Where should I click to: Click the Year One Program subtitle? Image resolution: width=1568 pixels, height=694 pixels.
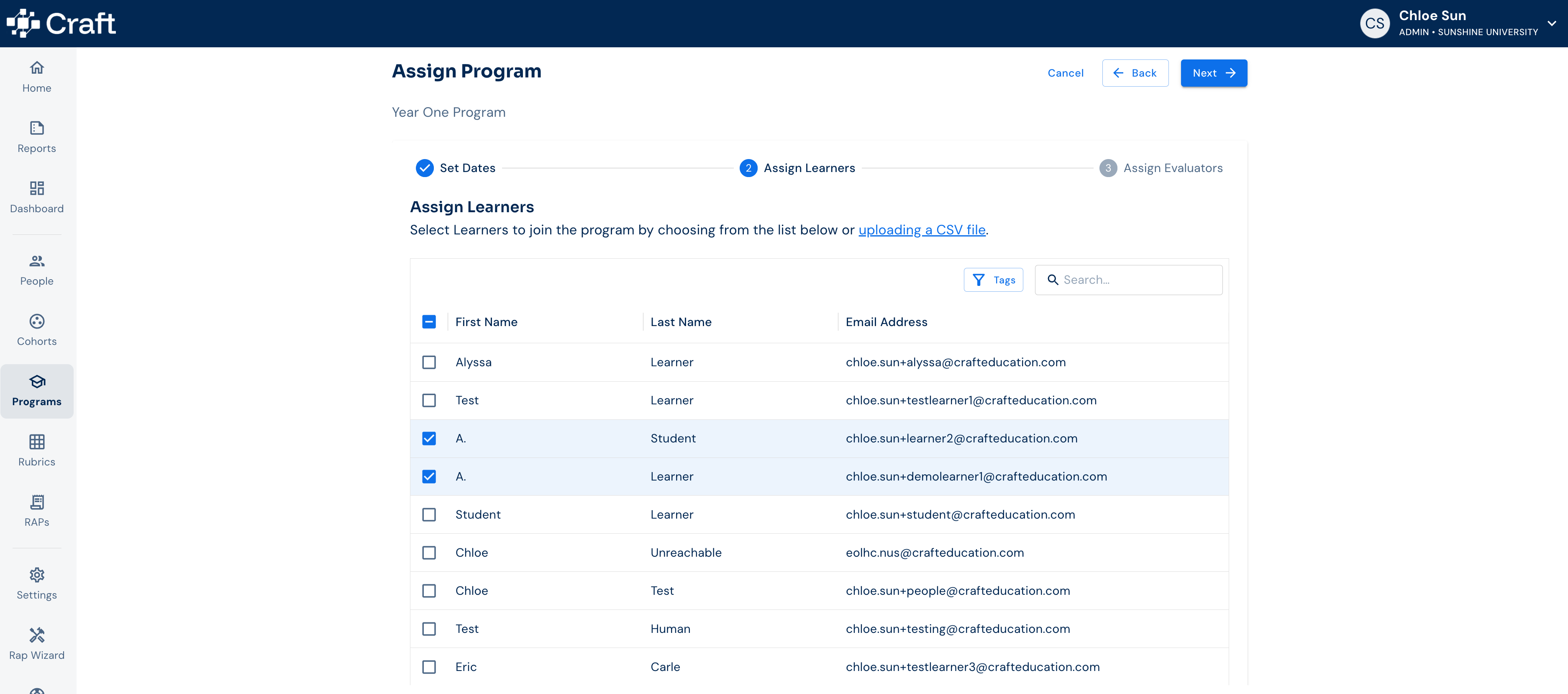448,113
